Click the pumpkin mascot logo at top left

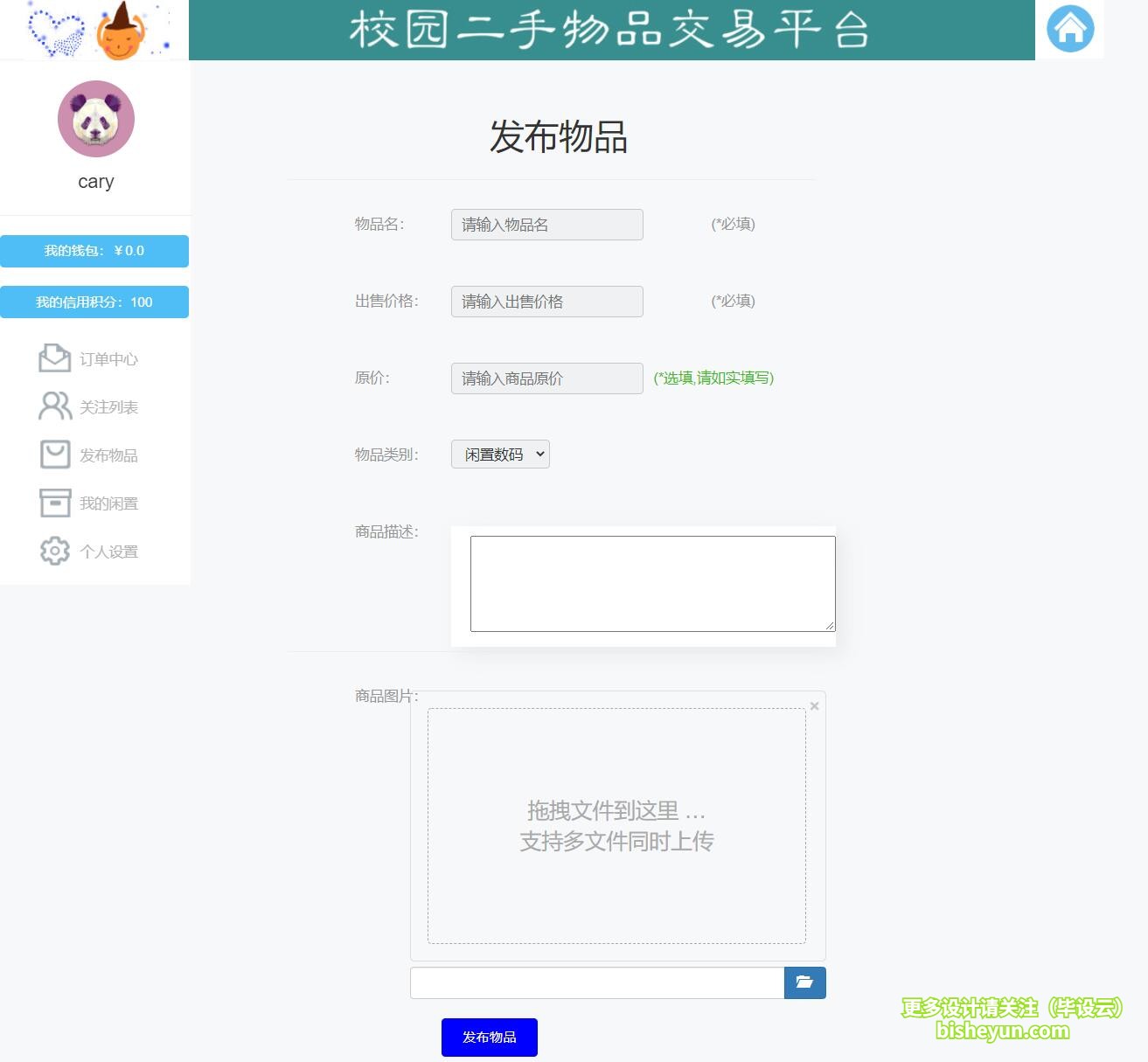pyautogui.click(x=122, y=29)
